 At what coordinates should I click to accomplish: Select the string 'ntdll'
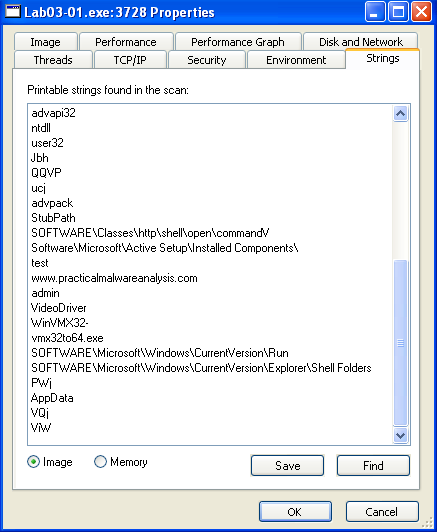click(41, 128)
